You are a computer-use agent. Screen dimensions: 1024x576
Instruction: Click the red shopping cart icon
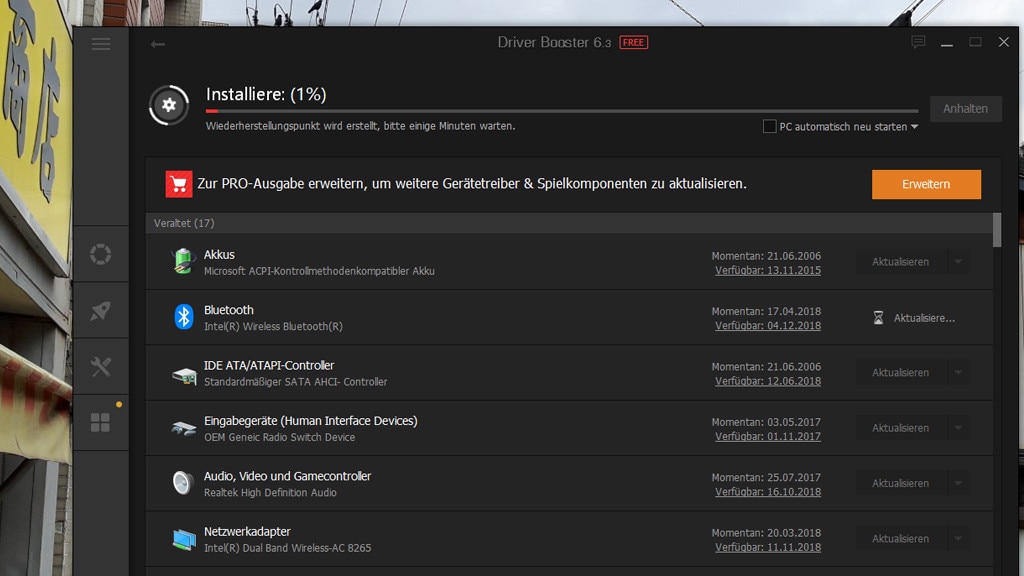point(178,184)
